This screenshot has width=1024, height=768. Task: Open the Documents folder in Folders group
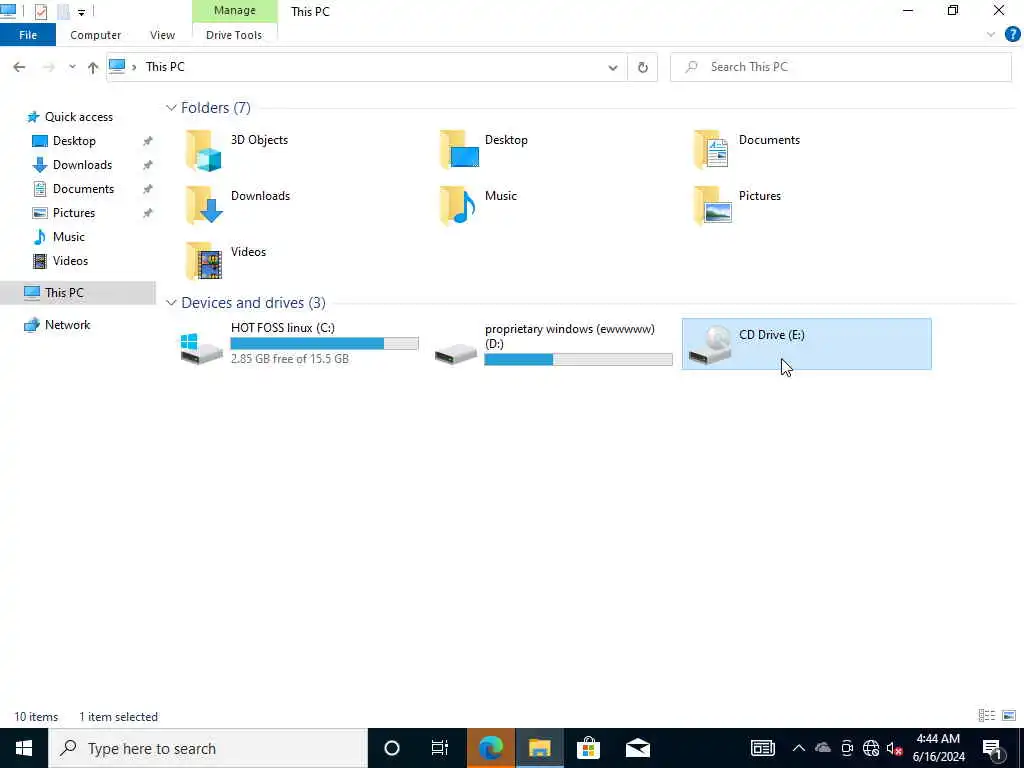(746, 150)
